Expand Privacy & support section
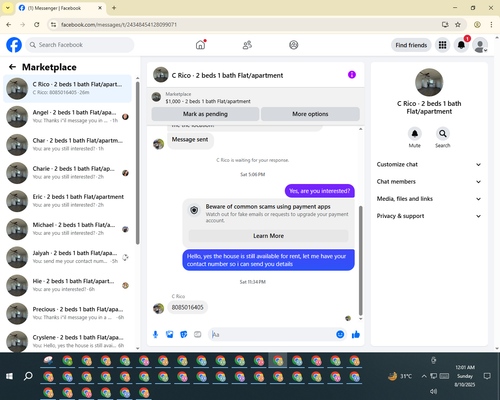The height and width of the screenshot is (400, 500). point(429,216)
